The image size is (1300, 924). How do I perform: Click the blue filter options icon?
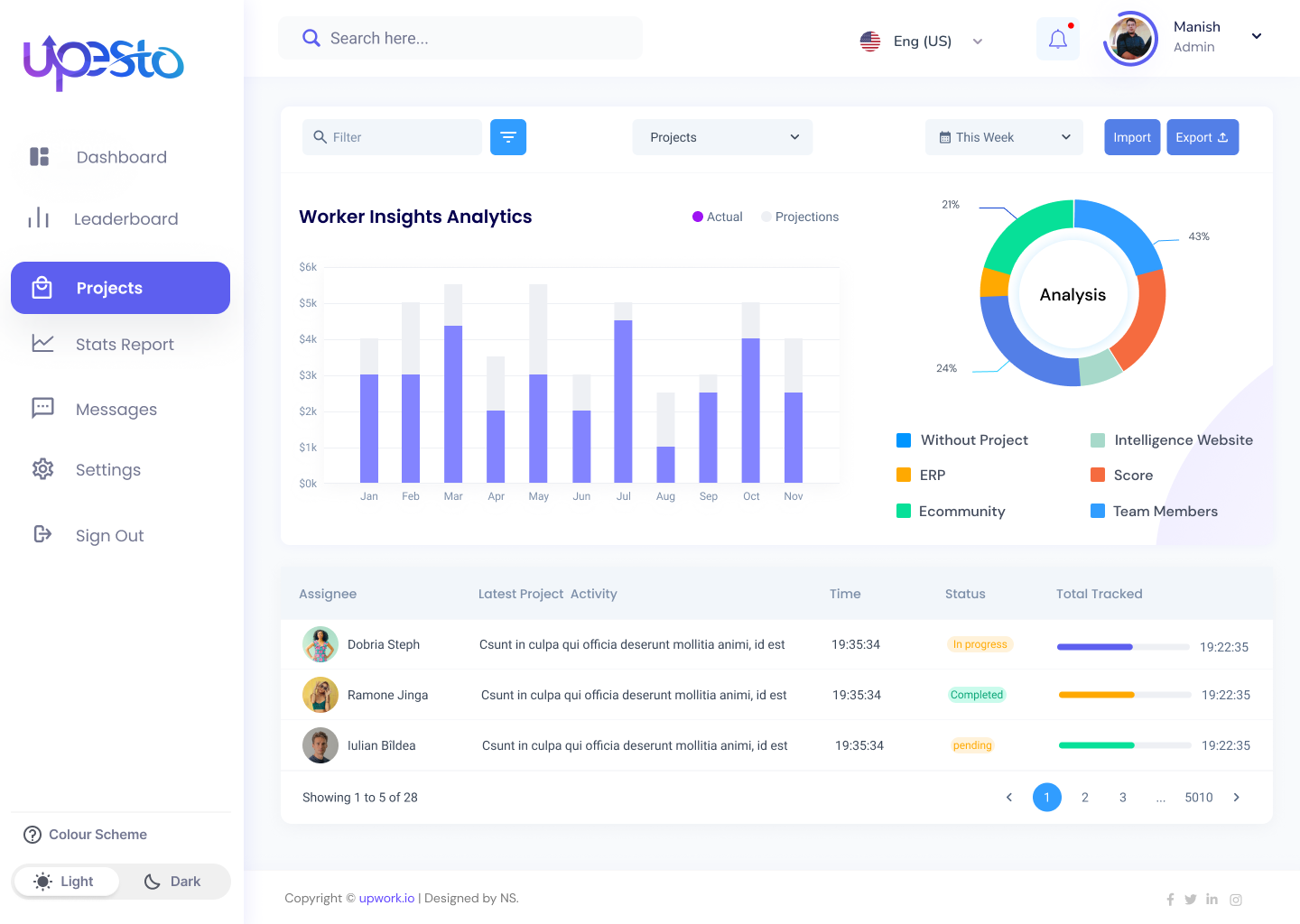[x=508, y=137]
